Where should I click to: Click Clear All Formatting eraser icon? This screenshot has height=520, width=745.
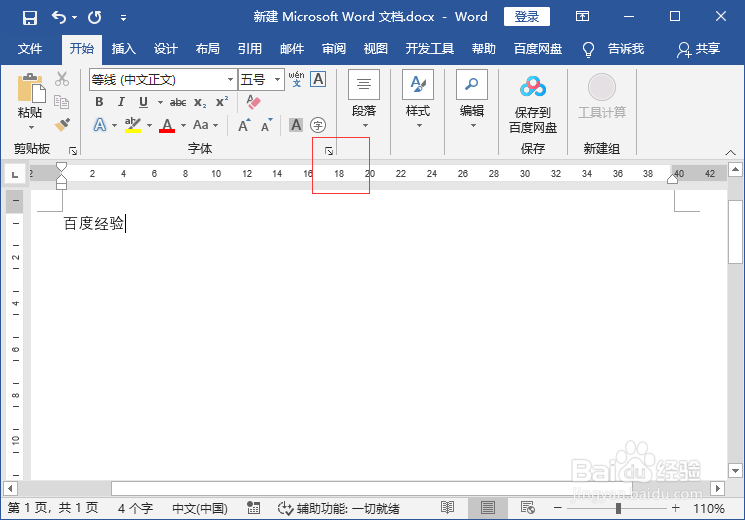253,102
